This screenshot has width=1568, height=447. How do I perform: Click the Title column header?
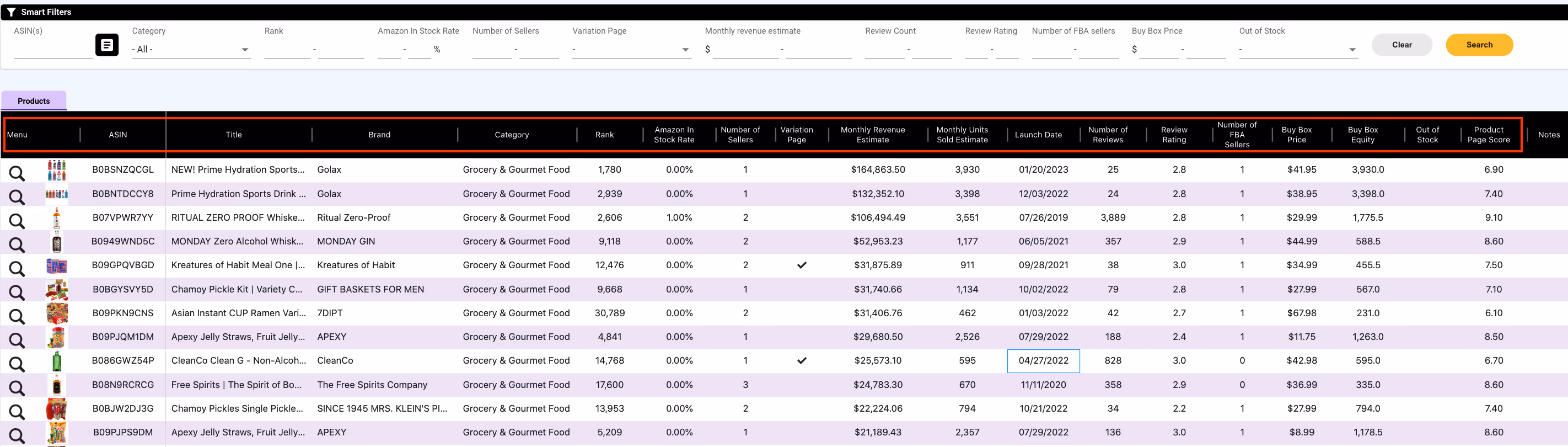click(234, 135)
